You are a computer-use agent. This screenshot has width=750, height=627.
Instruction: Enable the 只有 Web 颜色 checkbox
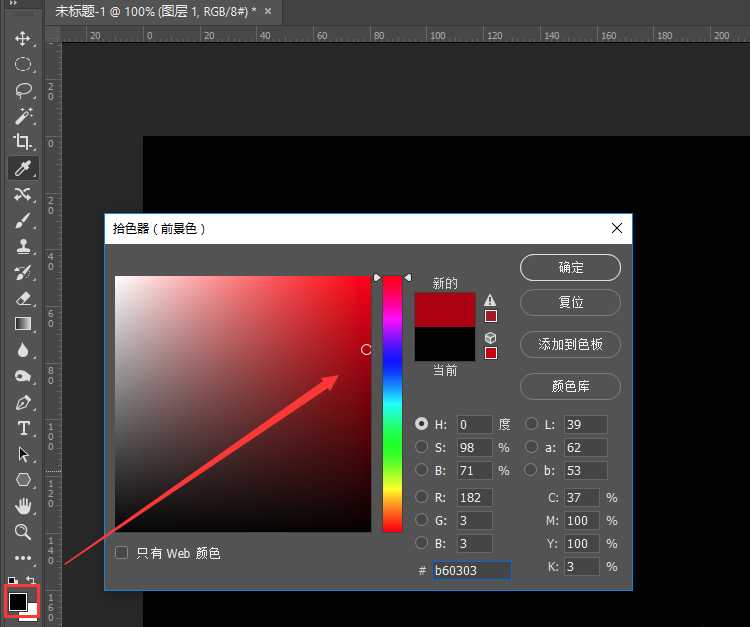[x=122, y=553]
